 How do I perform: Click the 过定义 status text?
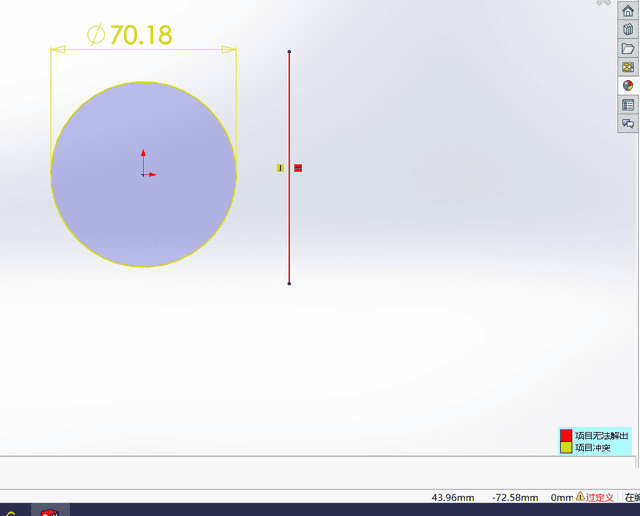pos(599,497)
